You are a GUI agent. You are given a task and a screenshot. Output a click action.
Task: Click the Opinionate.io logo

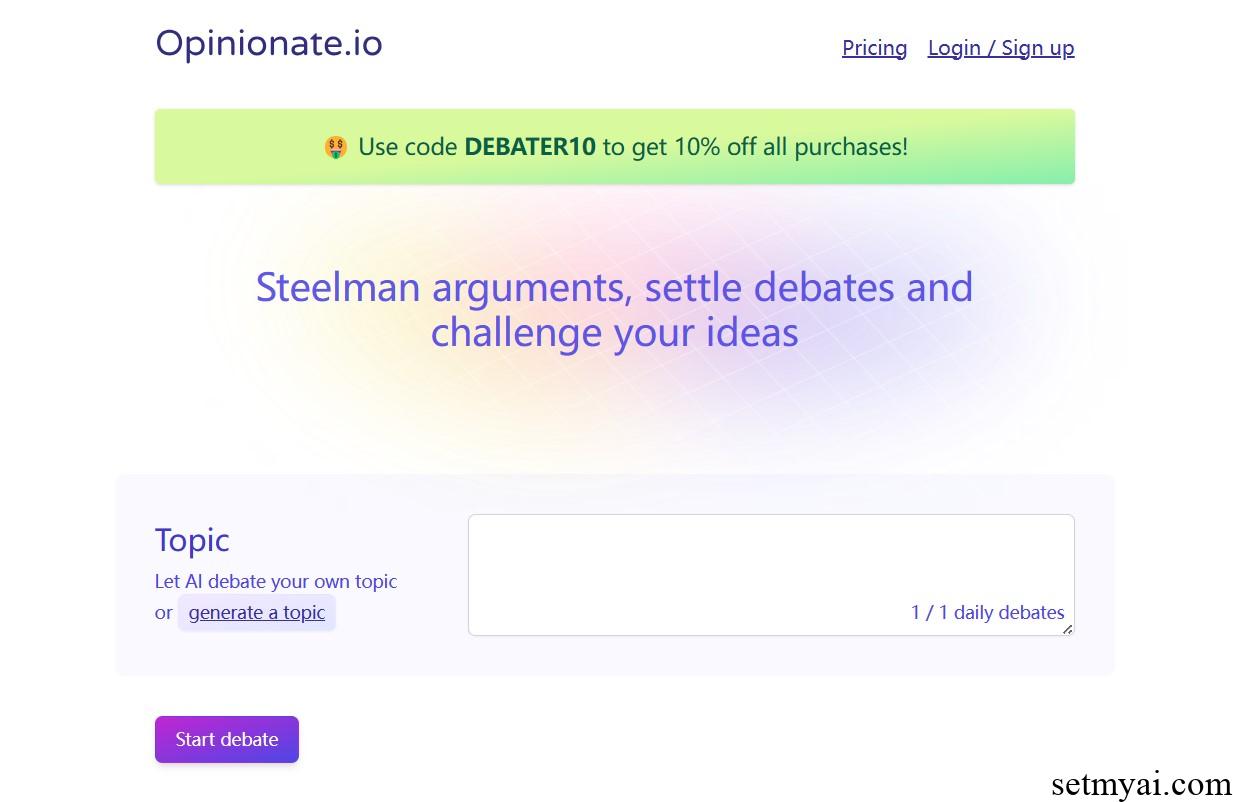point(269,44)
